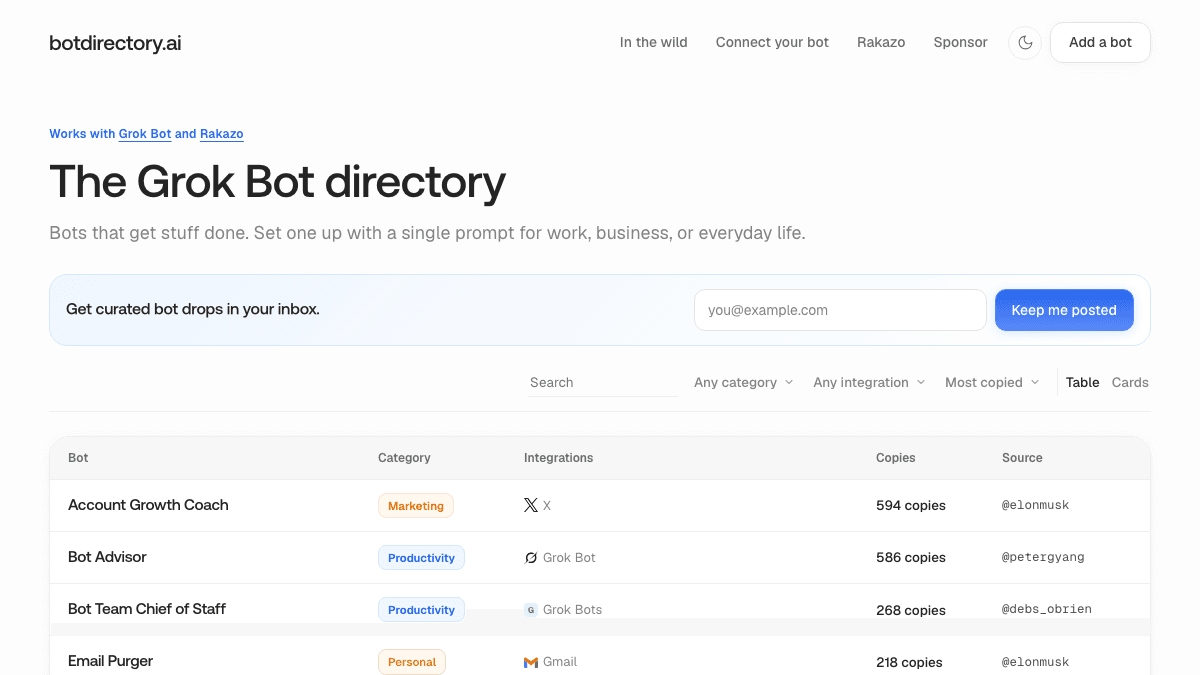Image resolution: width=1200 pixels, height=675 pixels.
Task: Click the 594 copies count
Action: [x=911, y=506]
